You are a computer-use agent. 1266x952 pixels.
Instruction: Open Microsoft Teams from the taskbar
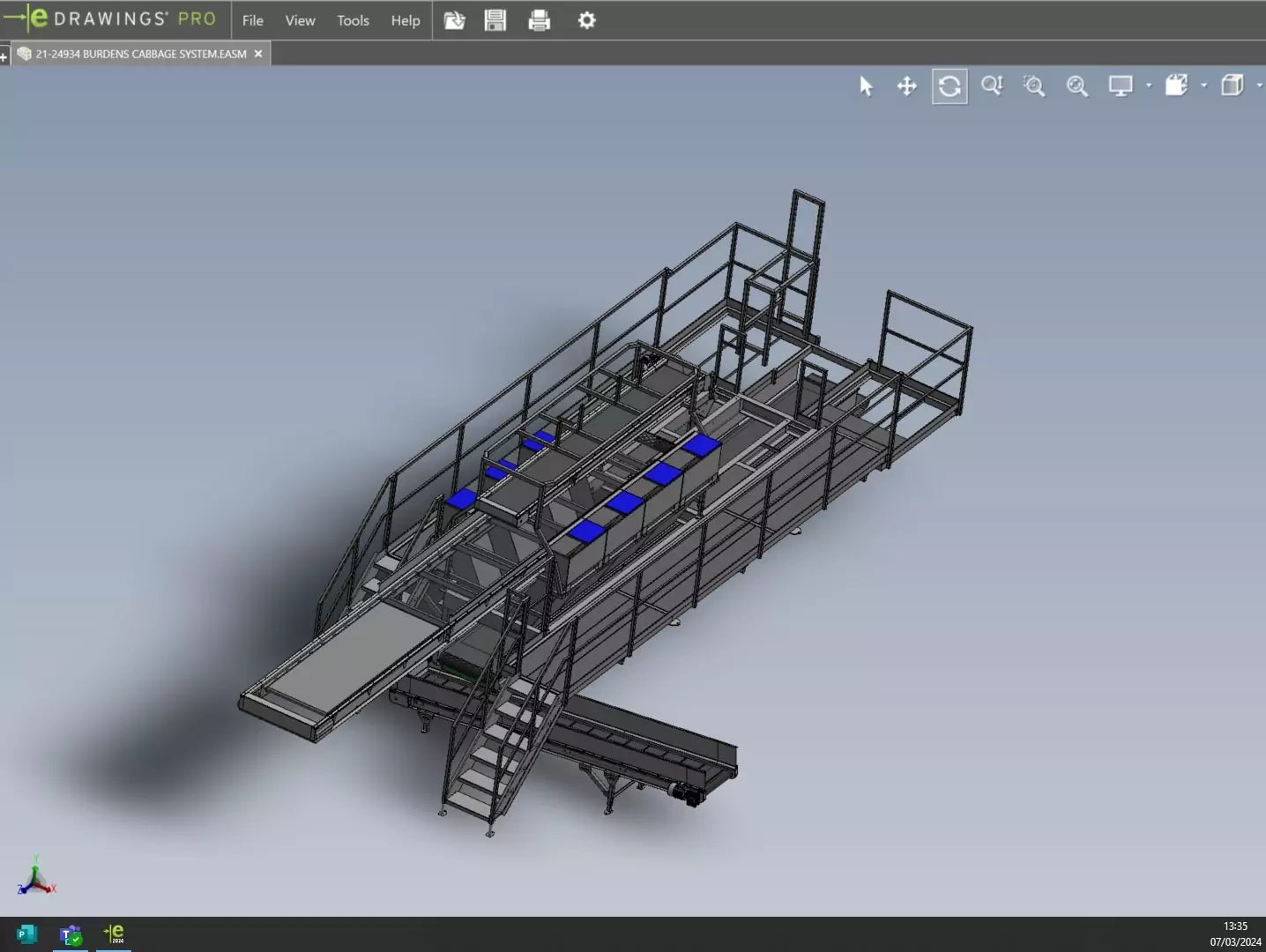click(x=71, y=934)
